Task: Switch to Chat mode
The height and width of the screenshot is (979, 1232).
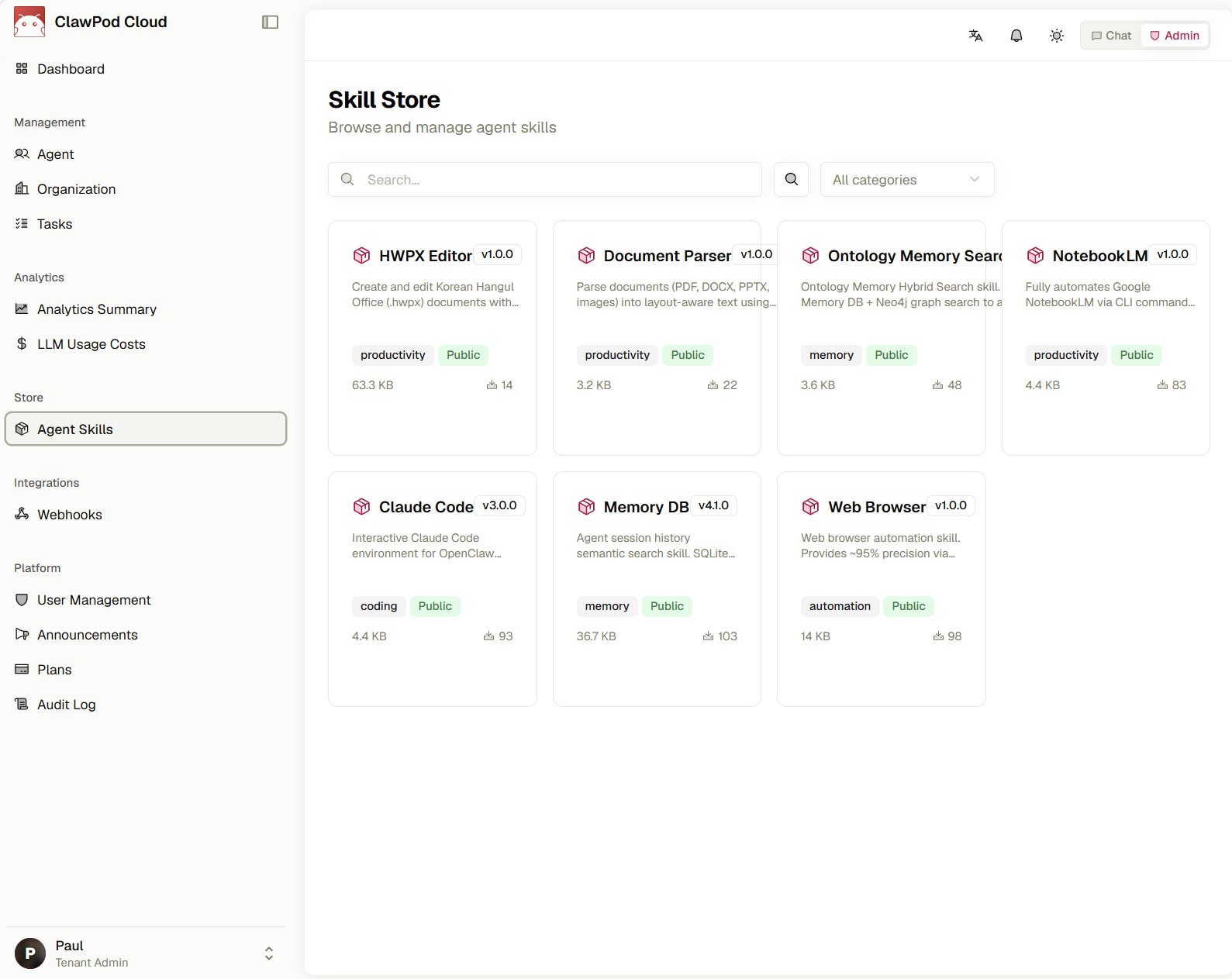Action: 1111,36
